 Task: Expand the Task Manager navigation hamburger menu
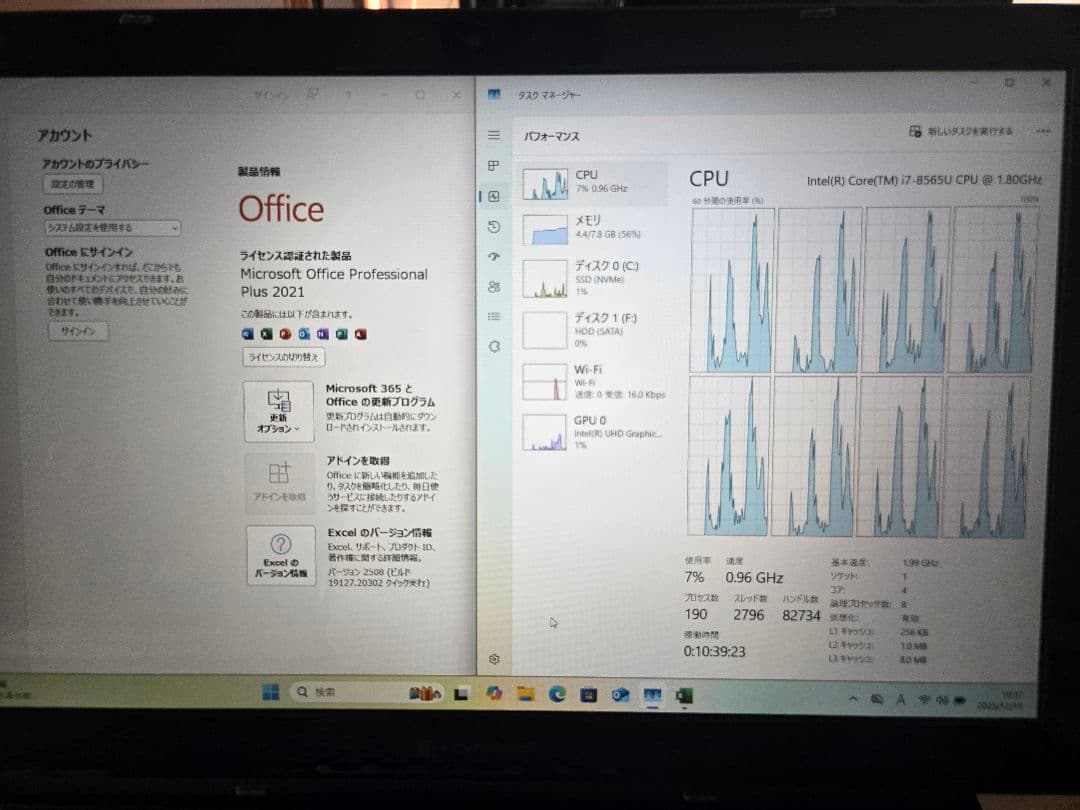(493, 135)
